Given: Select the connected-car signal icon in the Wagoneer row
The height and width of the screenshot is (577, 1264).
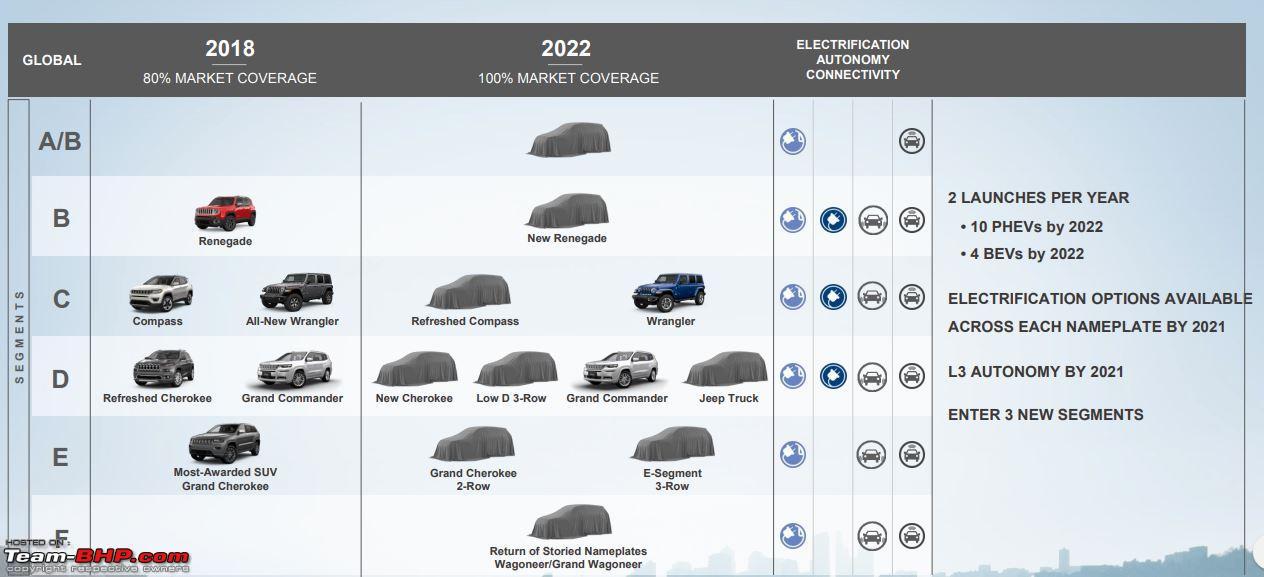Looking at the screenshot, I should (911, 535).
